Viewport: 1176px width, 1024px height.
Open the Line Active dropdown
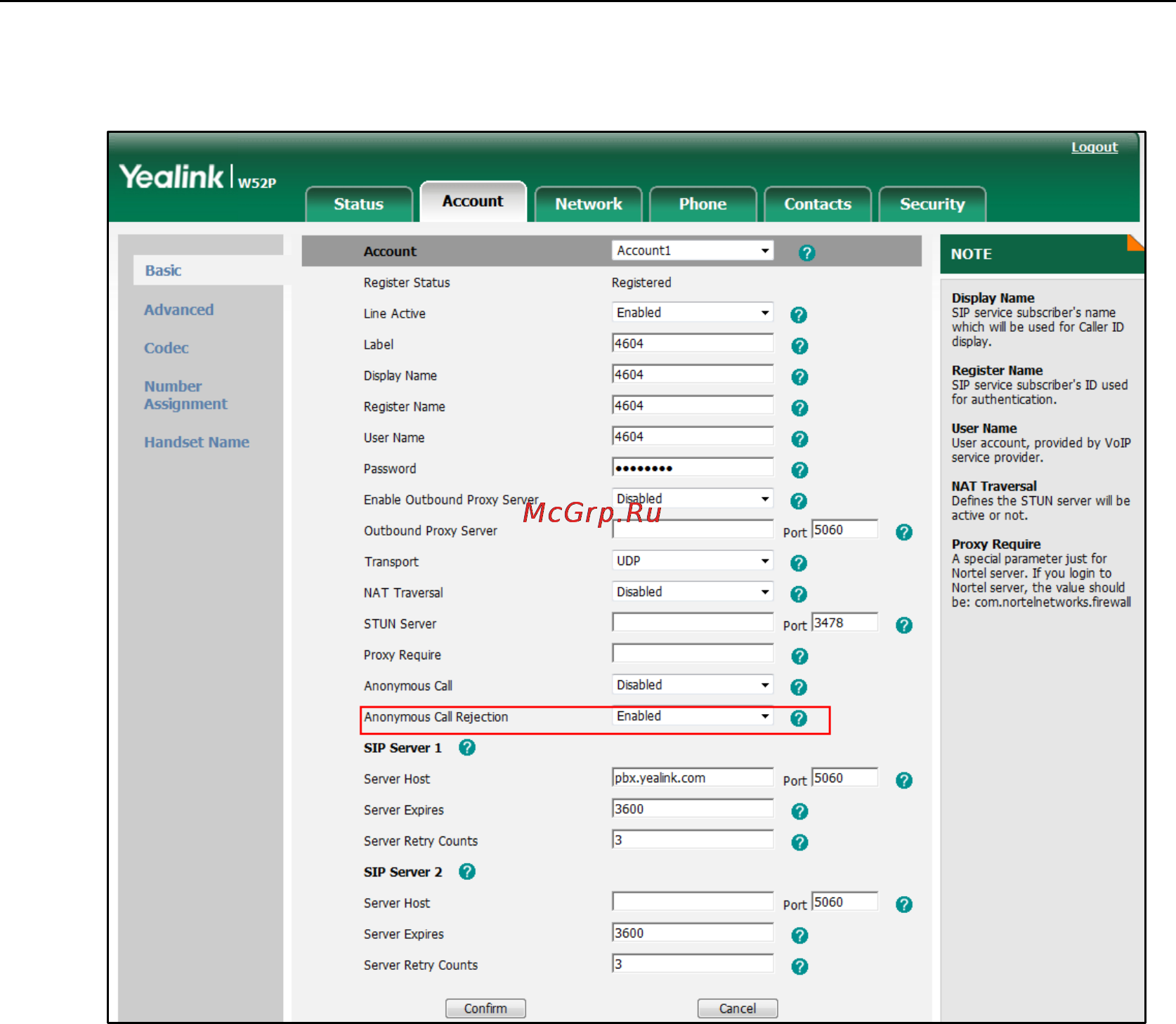pyautogui.click(x=693, y=313)
